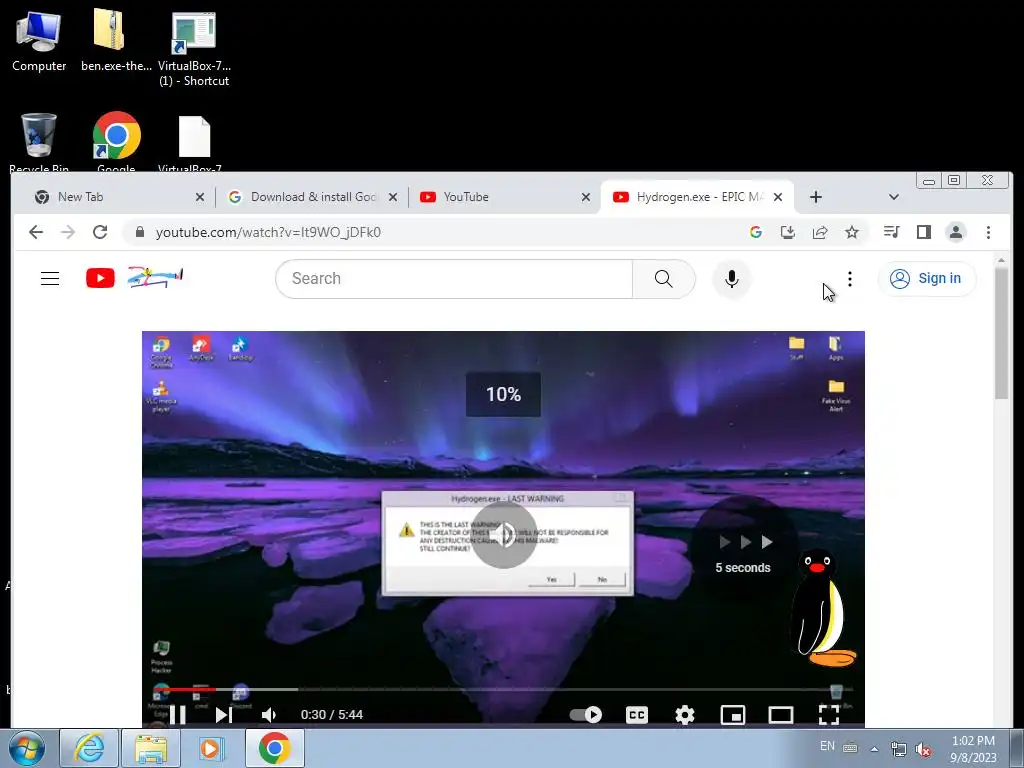This screenshot has height=768, width=1024.
Task: Show hidden tray icons arrow
Action: click(874, 749)
